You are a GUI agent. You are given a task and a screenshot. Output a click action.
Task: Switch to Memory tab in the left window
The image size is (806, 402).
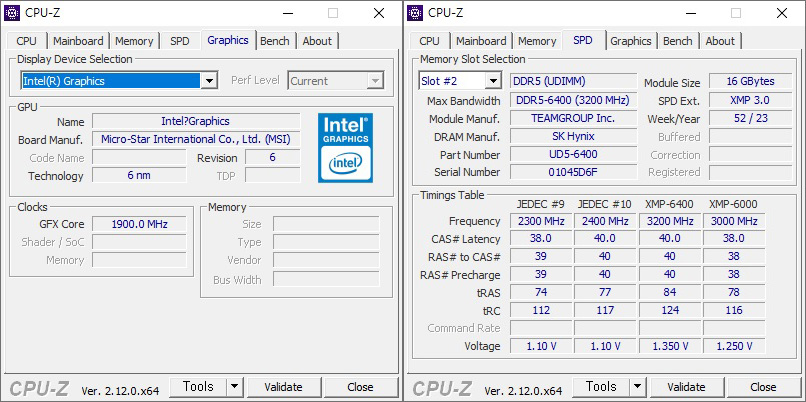point(134,41)
